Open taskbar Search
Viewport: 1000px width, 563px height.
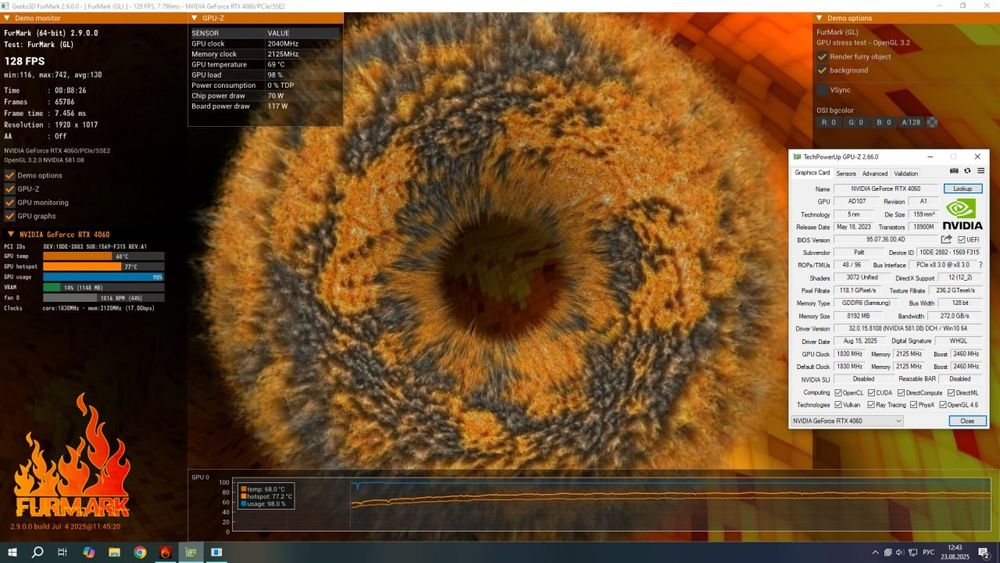pyautogui.click(x=38, y=552)
